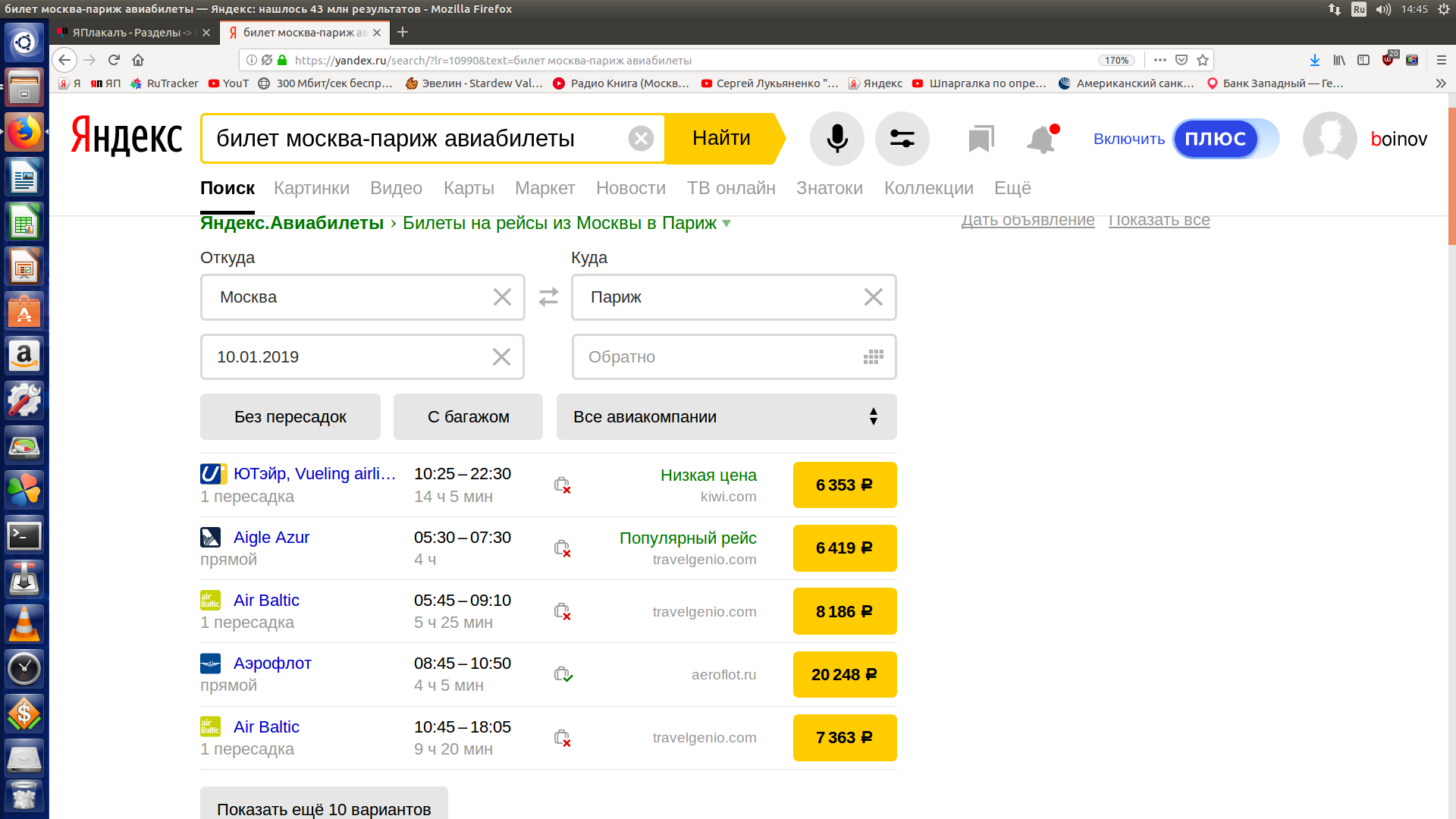Expand the Яндекс.Авиабилеты green arrow menu
Viewport: 1456px width, 819px height.
tap(726, 224)
